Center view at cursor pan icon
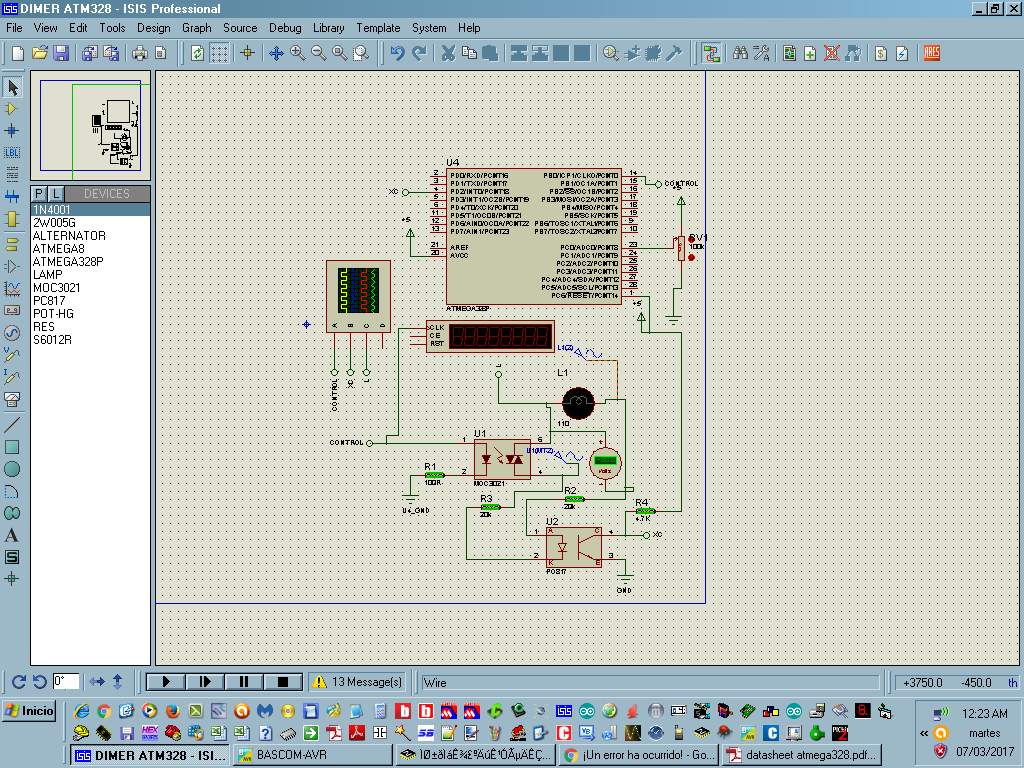 pyautogui.click(x=276, y=54)
